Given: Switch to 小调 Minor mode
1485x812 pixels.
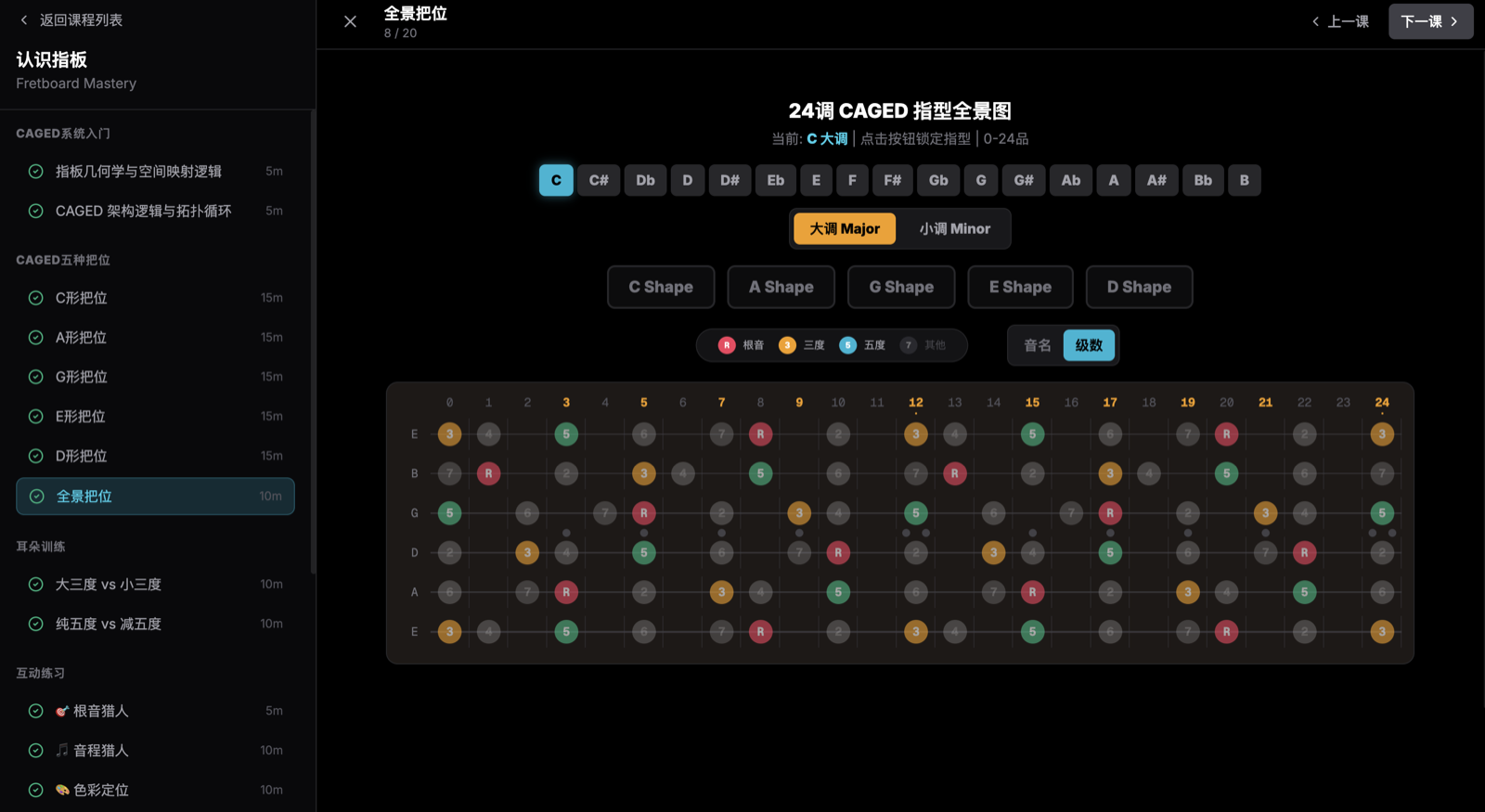Looking at the screenshot, I should 954,229.
